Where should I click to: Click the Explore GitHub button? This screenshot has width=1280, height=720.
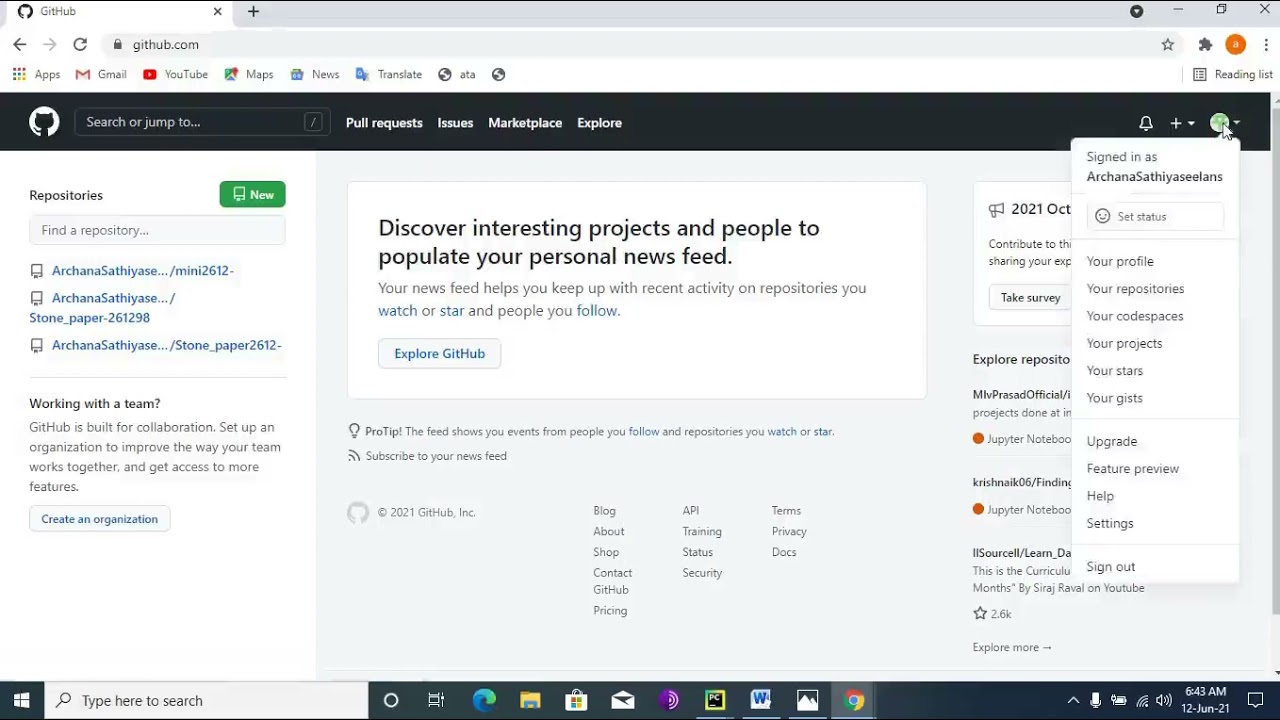click(x=439, y=353)
